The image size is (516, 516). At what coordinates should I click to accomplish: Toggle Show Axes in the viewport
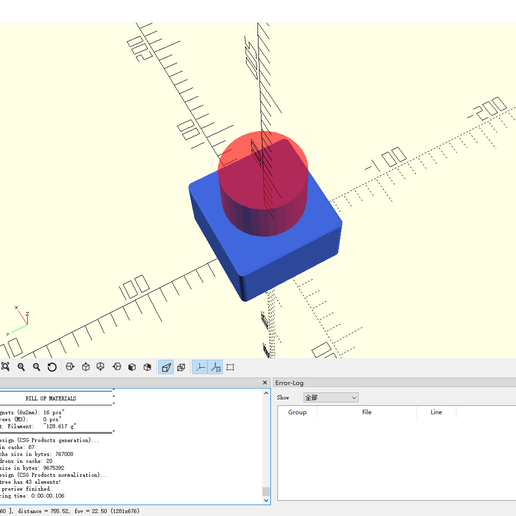pos(200,367)
